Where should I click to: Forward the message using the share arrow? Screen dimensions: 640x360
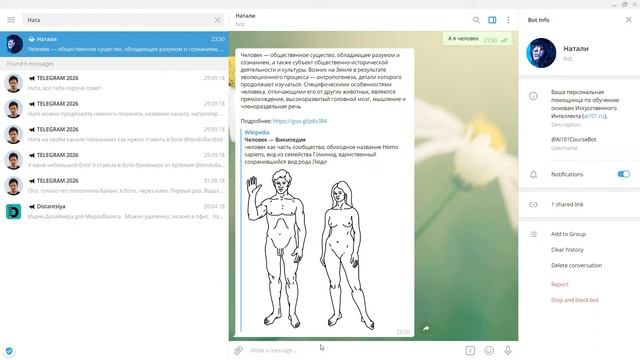pos(426,329)
